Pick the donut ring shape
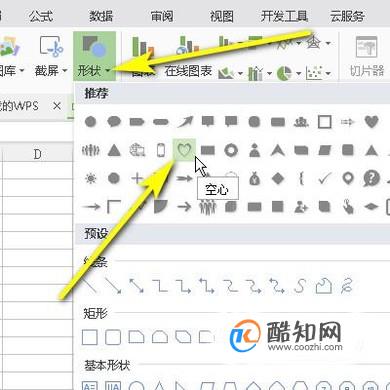The width and height of the screenshot is (390, 390). click(x=231, y=150)
